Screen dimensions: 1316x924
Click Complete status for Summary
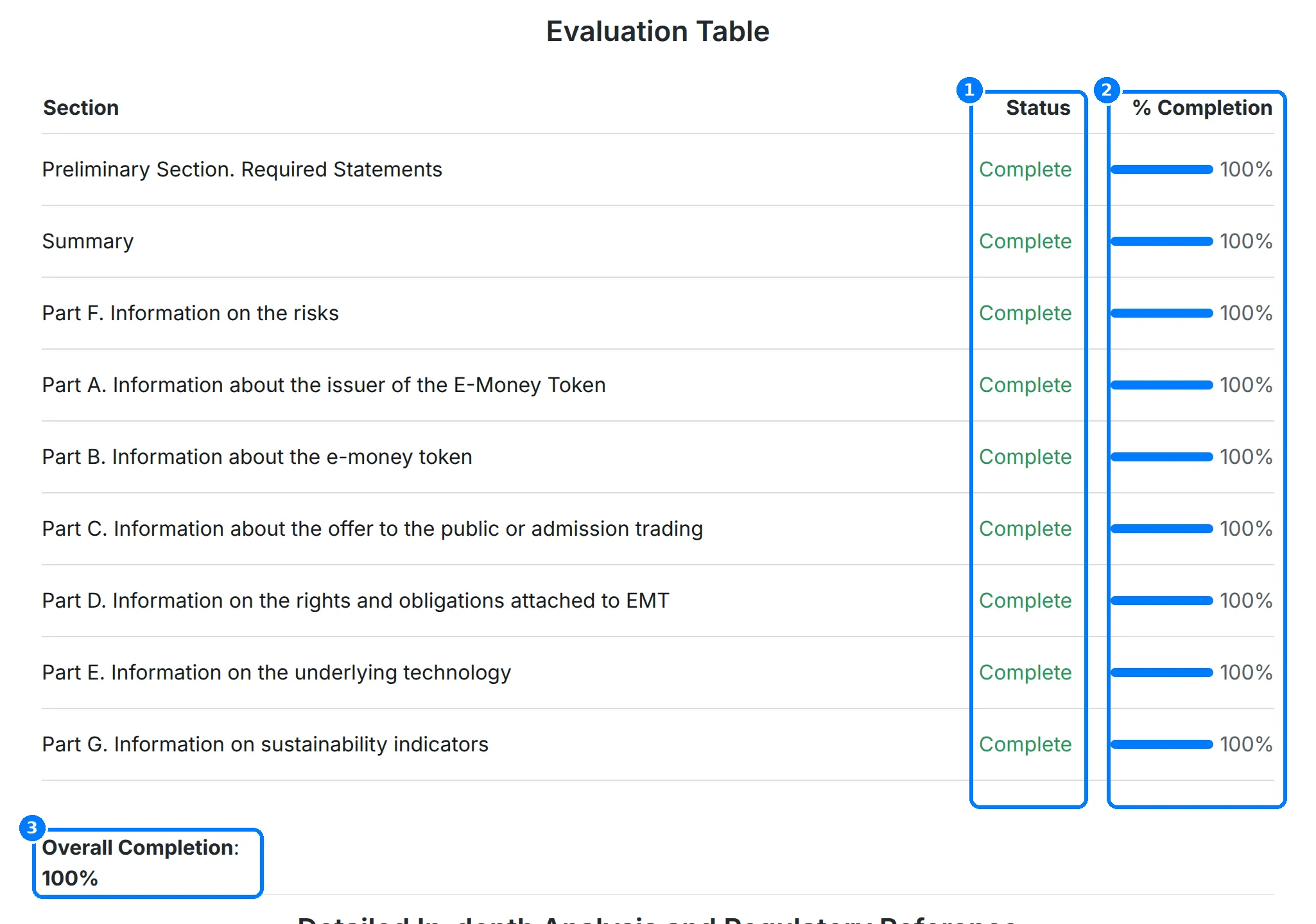click(1025, 241)
